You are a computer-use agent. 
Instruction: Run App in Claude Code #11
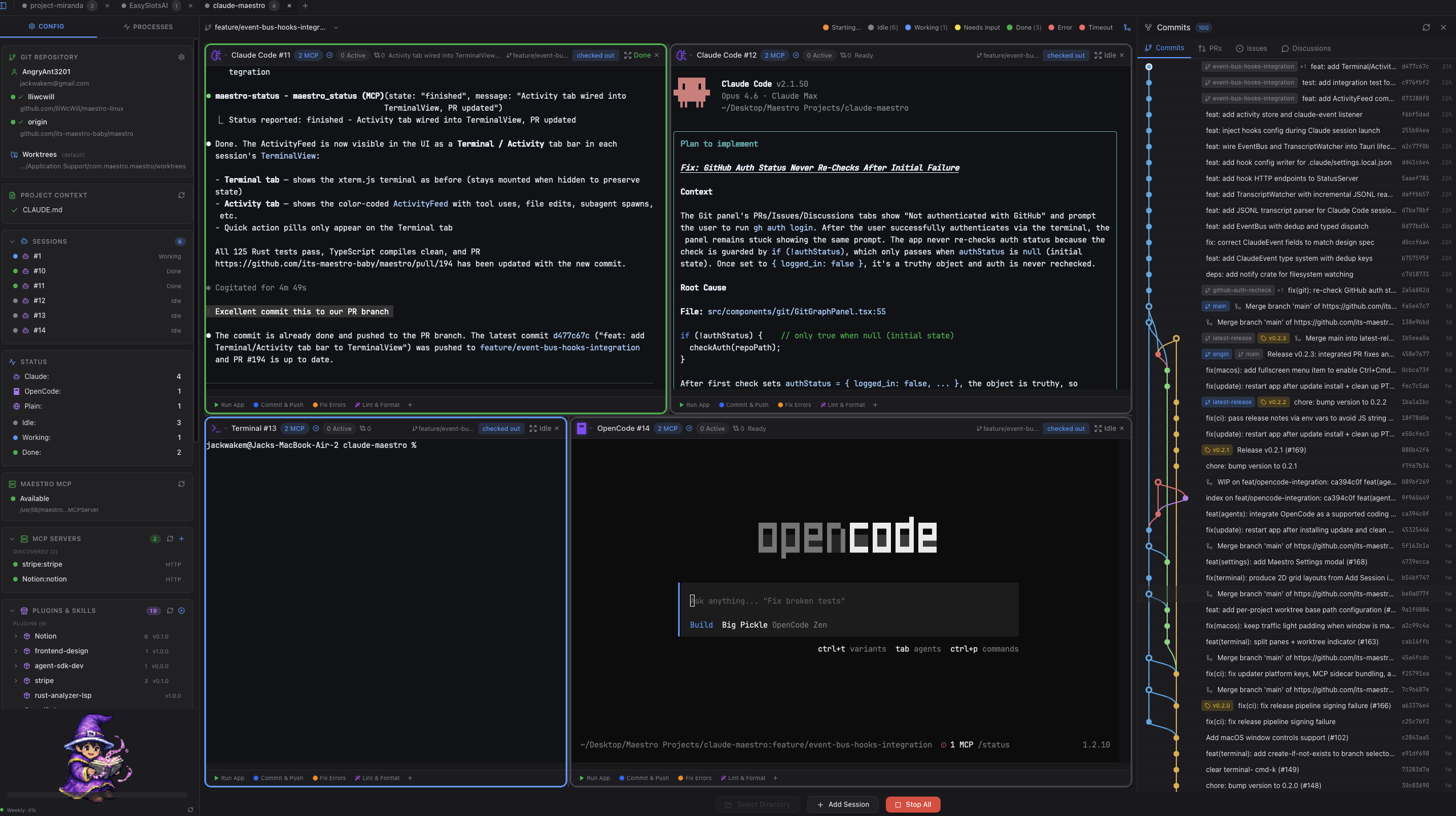tap(229, 405)
